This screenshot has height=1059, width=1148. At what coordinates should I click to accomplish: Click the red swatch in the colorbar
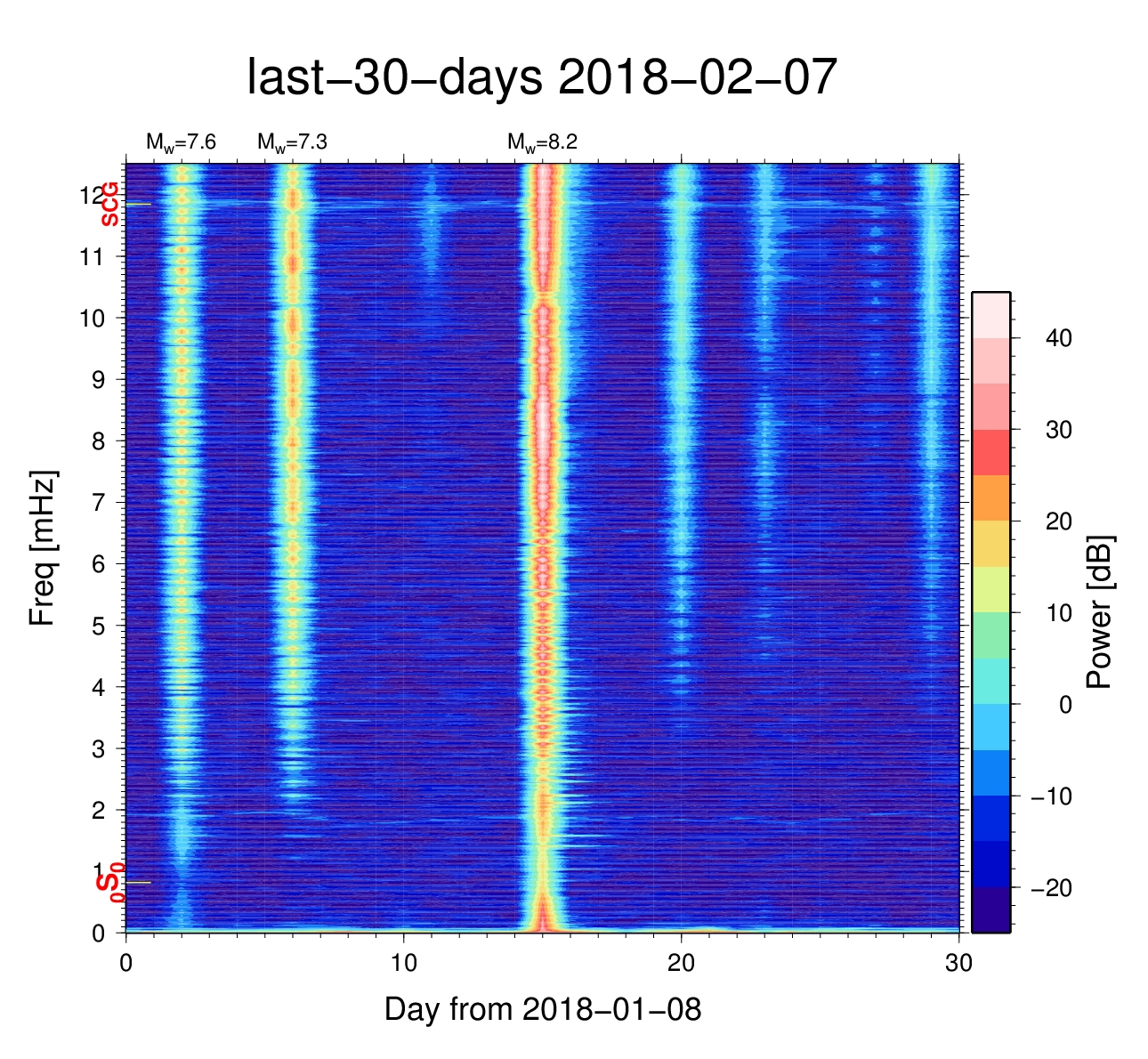point(990,452)
